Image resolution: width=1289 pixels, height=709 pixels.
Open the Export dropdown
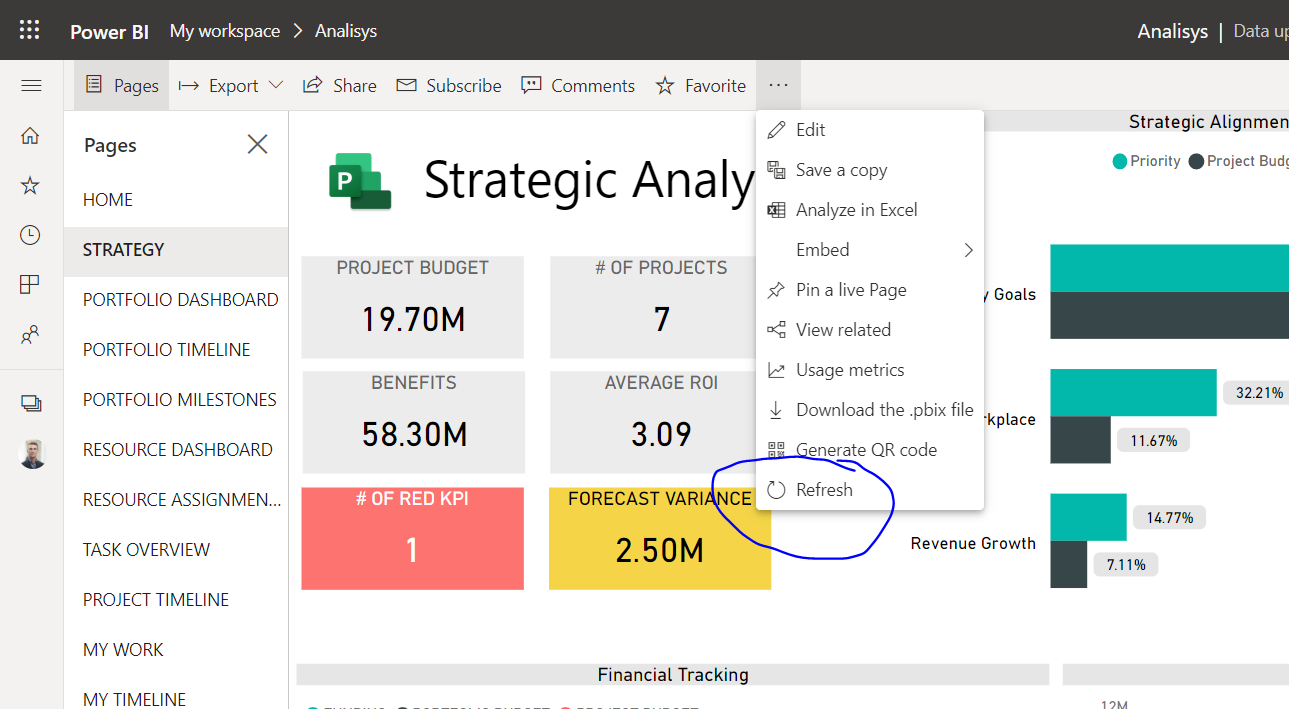click(x=231, y=86)
